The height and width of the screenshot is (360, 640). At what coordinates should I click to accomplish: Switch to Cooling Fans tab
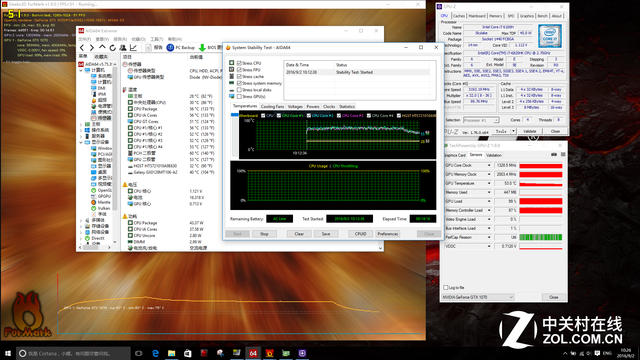272,107
